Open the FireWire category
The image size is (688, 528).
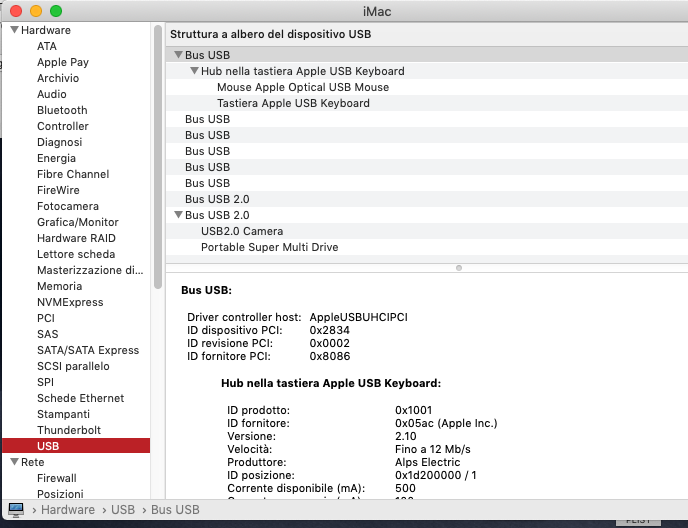(58, 190)
